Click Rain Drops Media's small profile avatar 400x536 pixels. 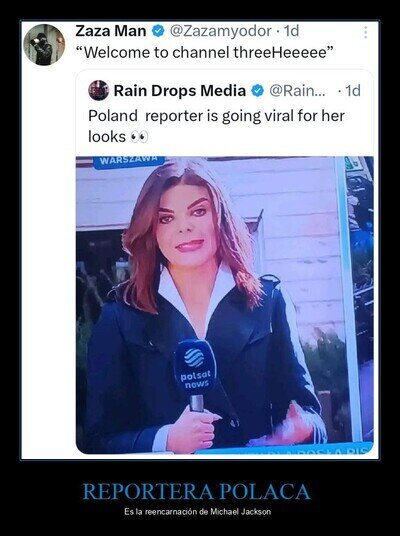point(98,91)
